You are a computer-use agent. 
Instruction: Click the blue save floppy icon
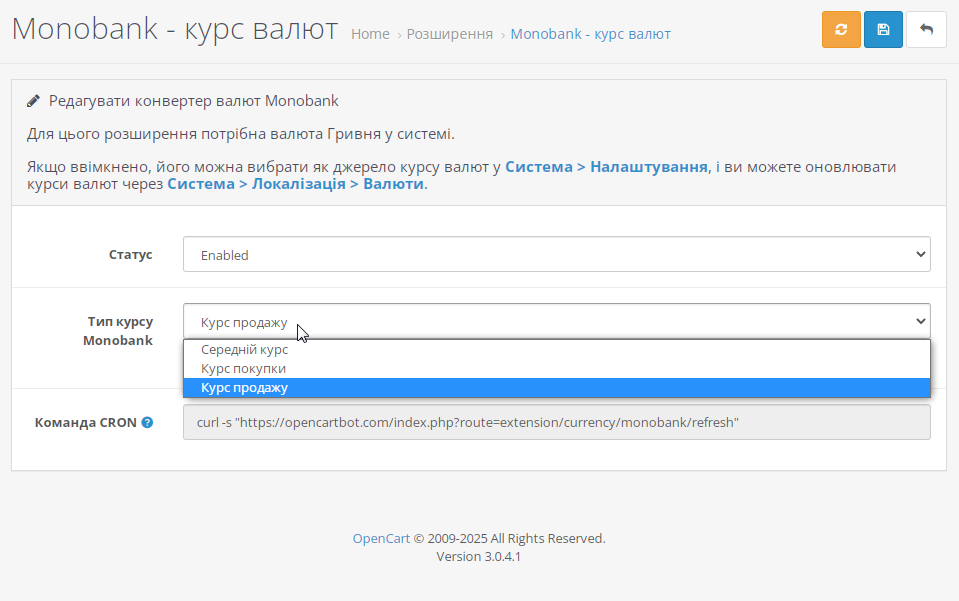[x=883, y=29]
